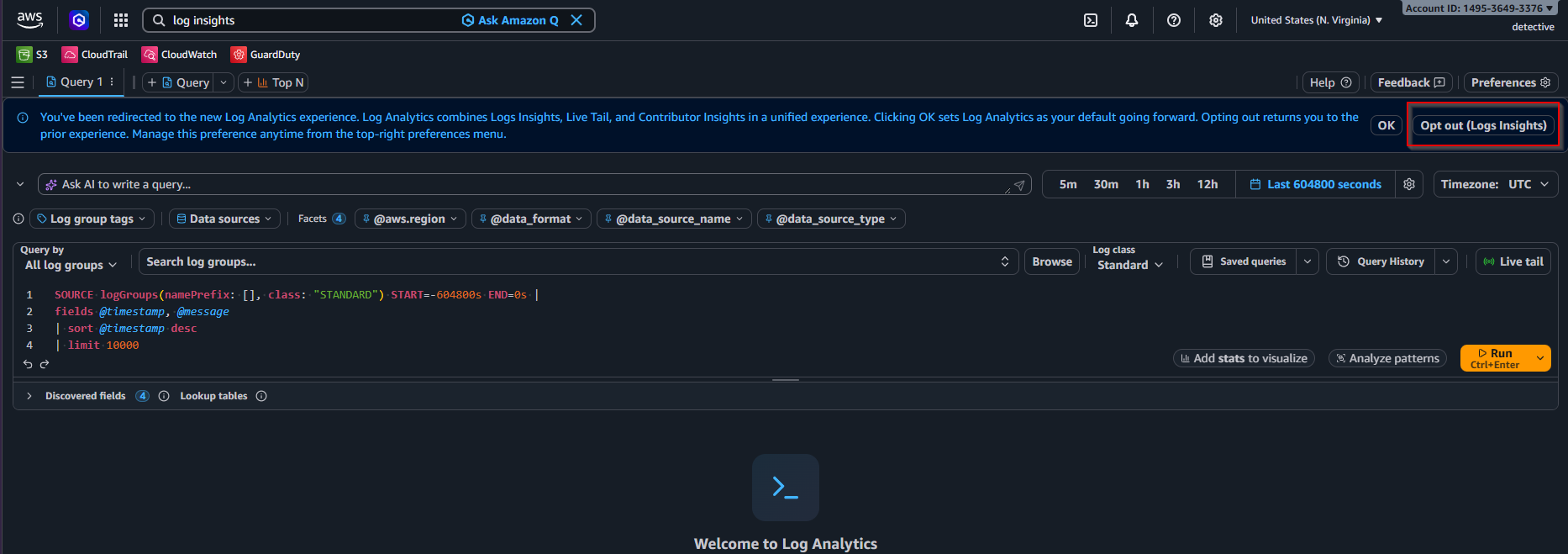Click the filters info icon
Screen dimensions: 1568x554
click(18, 219)
